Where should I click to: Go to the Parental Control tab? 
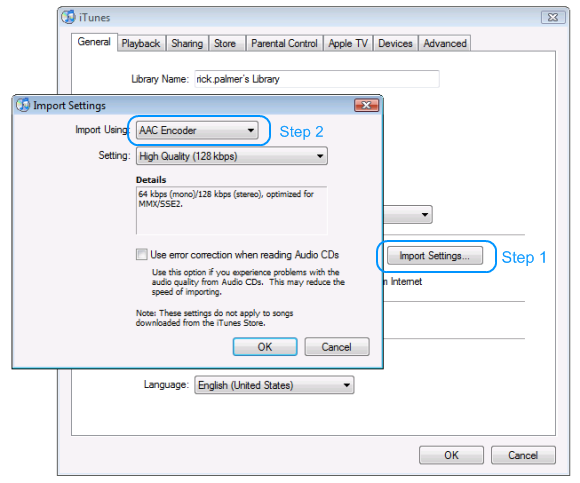point(284,44)
